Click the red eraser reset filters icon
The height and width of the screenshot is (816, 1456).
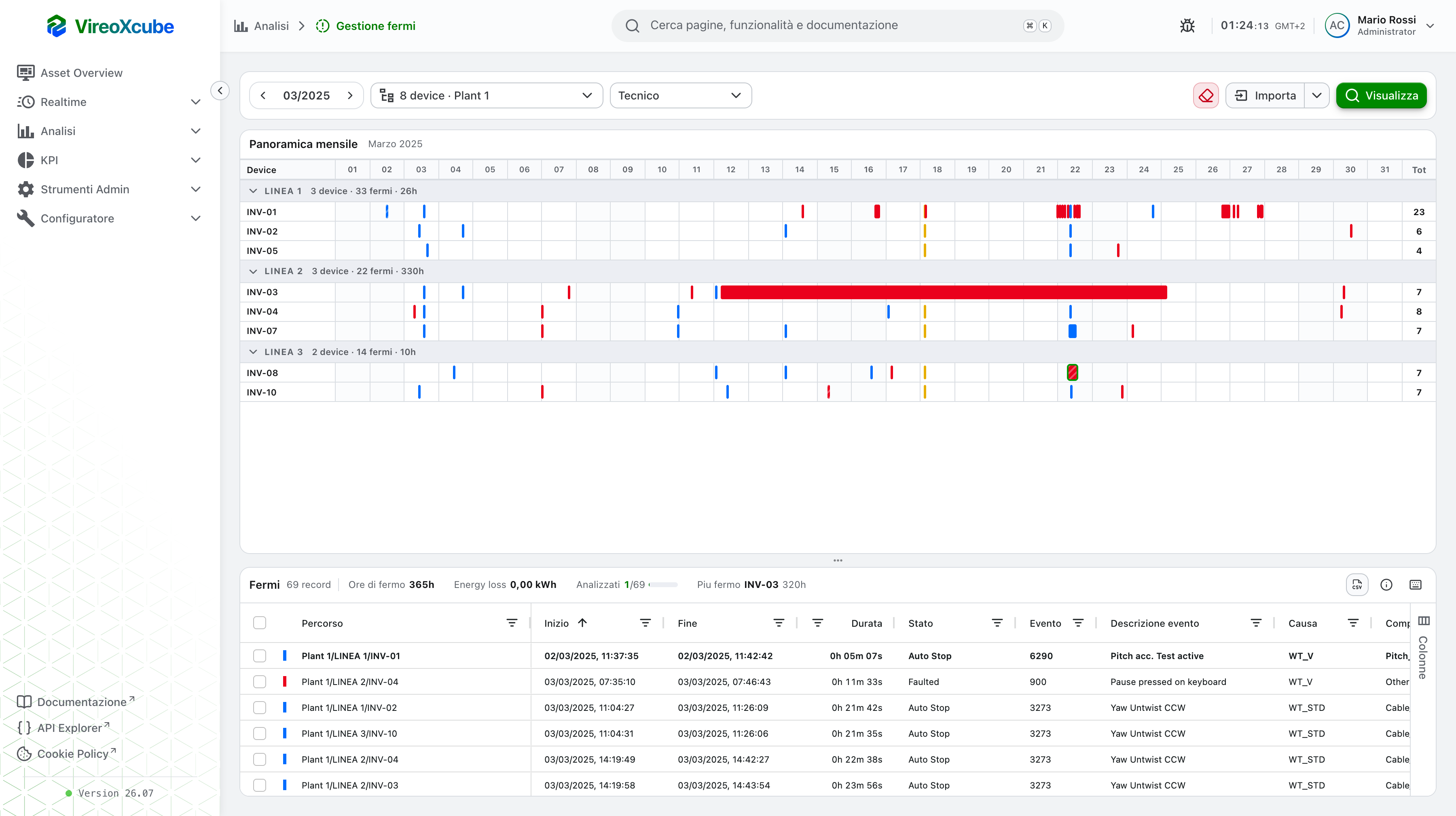tap(1206, 95)
